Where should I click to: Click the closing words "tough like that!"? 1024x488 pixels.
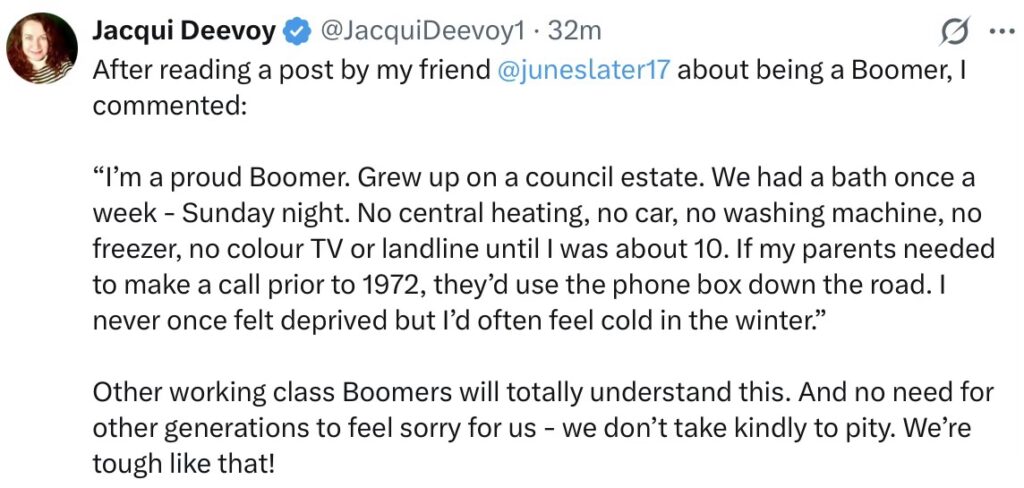point(181,460)
